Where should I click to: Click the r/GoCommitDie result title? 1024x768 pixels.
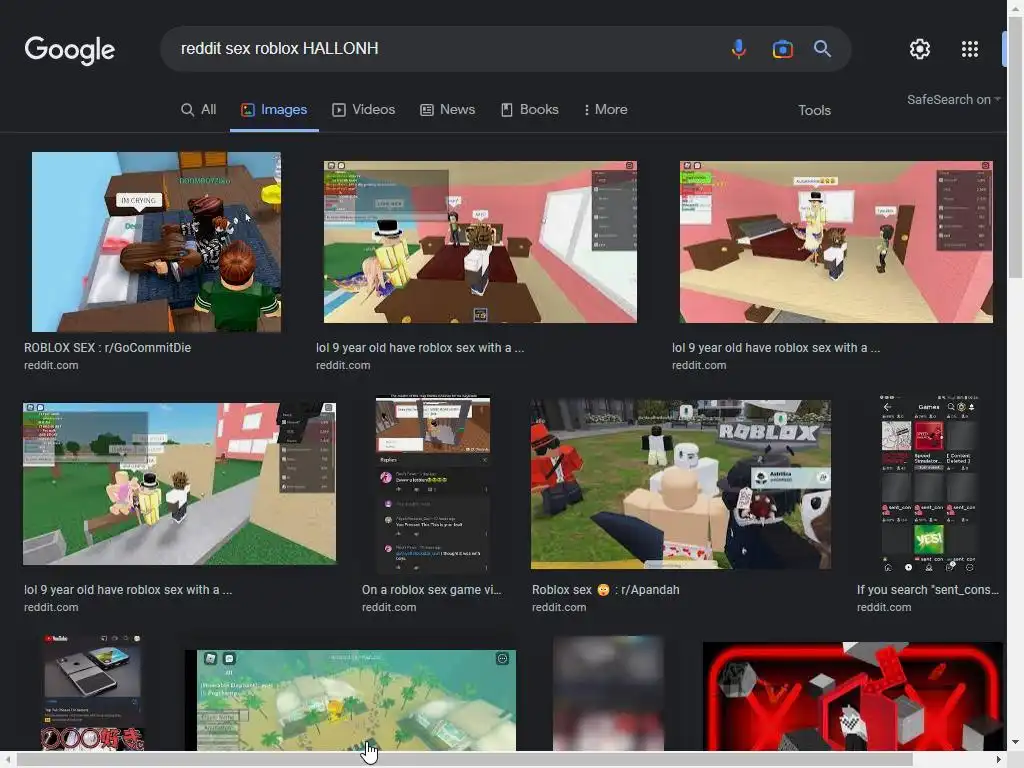click(108, 348)
